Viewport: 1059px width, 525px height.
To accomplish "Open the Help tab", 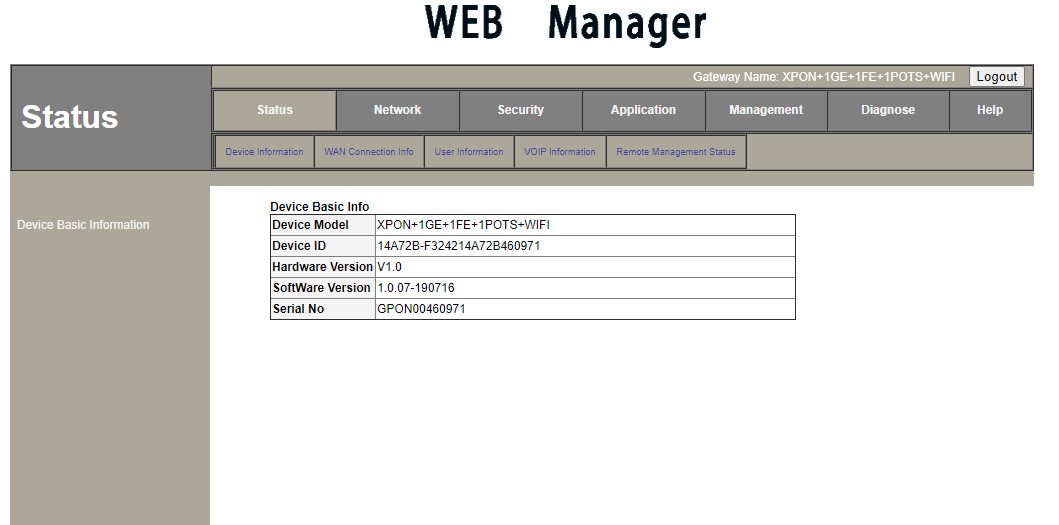I will point(990,110).
